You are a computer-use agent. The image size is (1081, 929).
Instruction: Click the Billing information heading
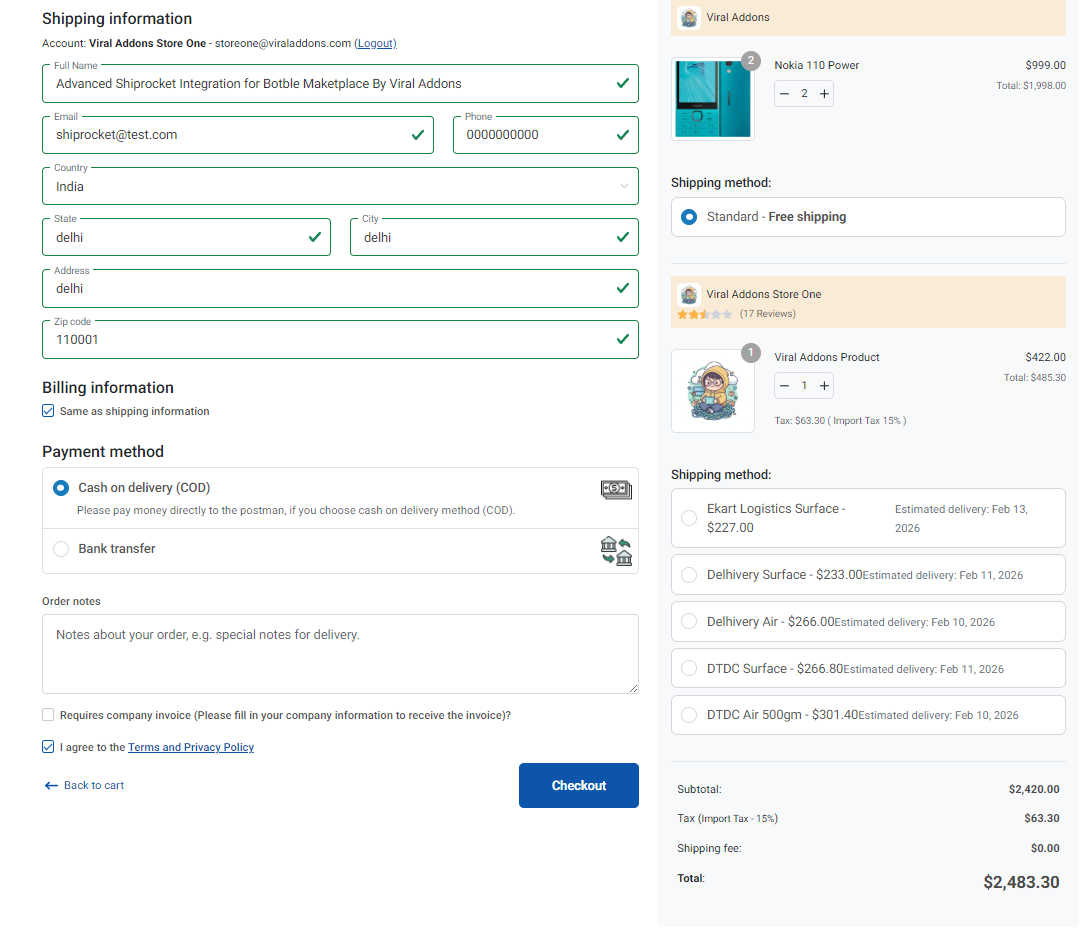pyautogui.click(x=108, y=389)
